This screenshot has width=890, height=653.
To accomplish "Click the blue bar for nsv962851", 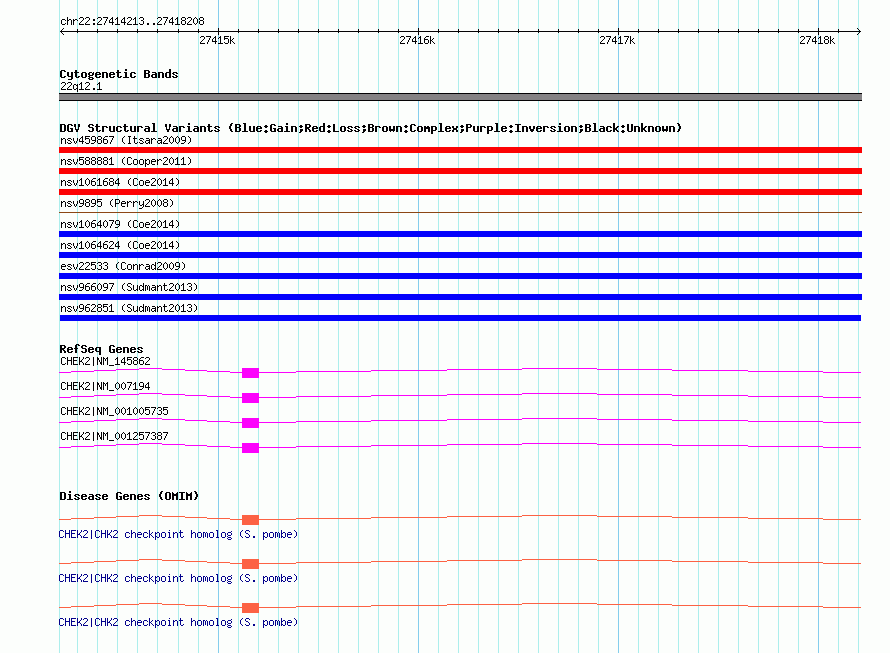I will (x=460, y=318).
